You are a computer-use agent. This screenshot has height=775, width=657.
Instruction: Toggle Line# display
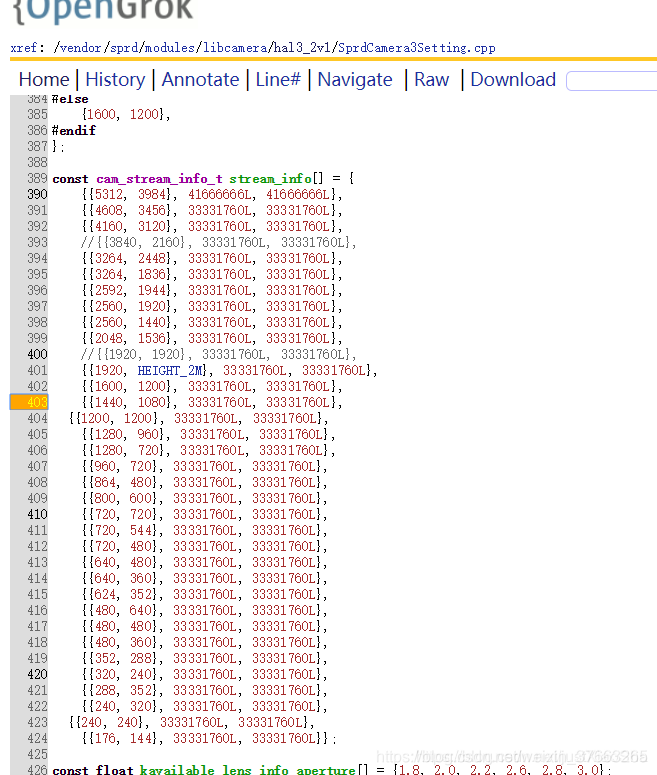pos(278,80)
